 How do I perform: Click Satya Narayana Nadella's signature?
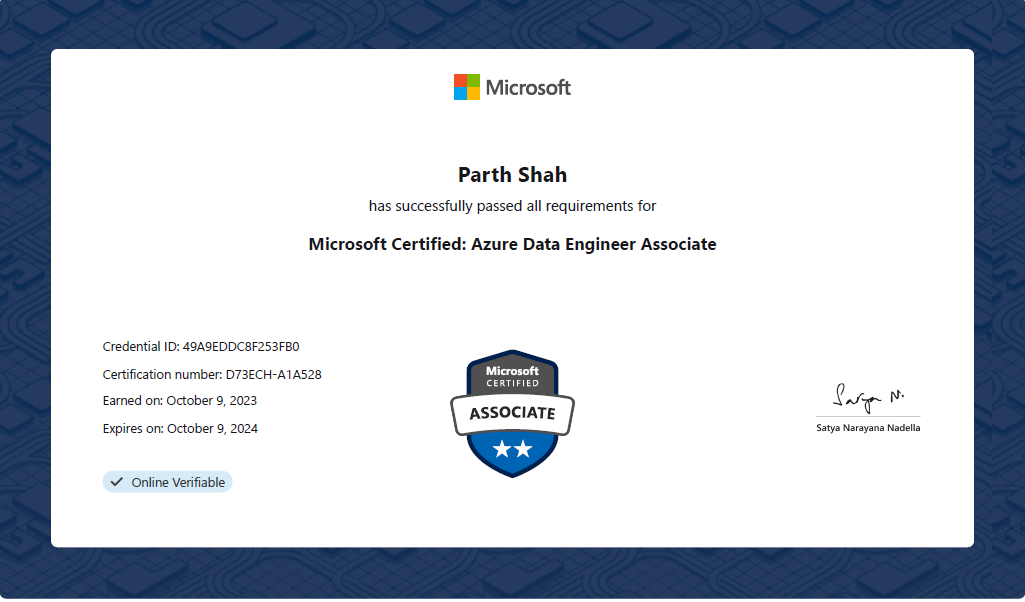pos(866,396)
